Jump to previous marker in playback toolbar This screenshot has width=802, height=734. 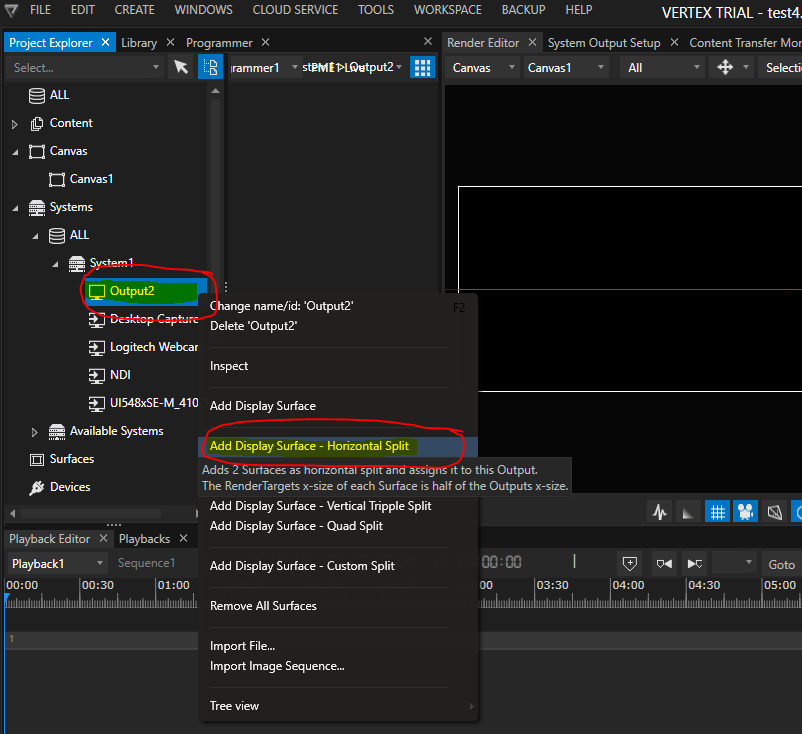pos(665,563)
